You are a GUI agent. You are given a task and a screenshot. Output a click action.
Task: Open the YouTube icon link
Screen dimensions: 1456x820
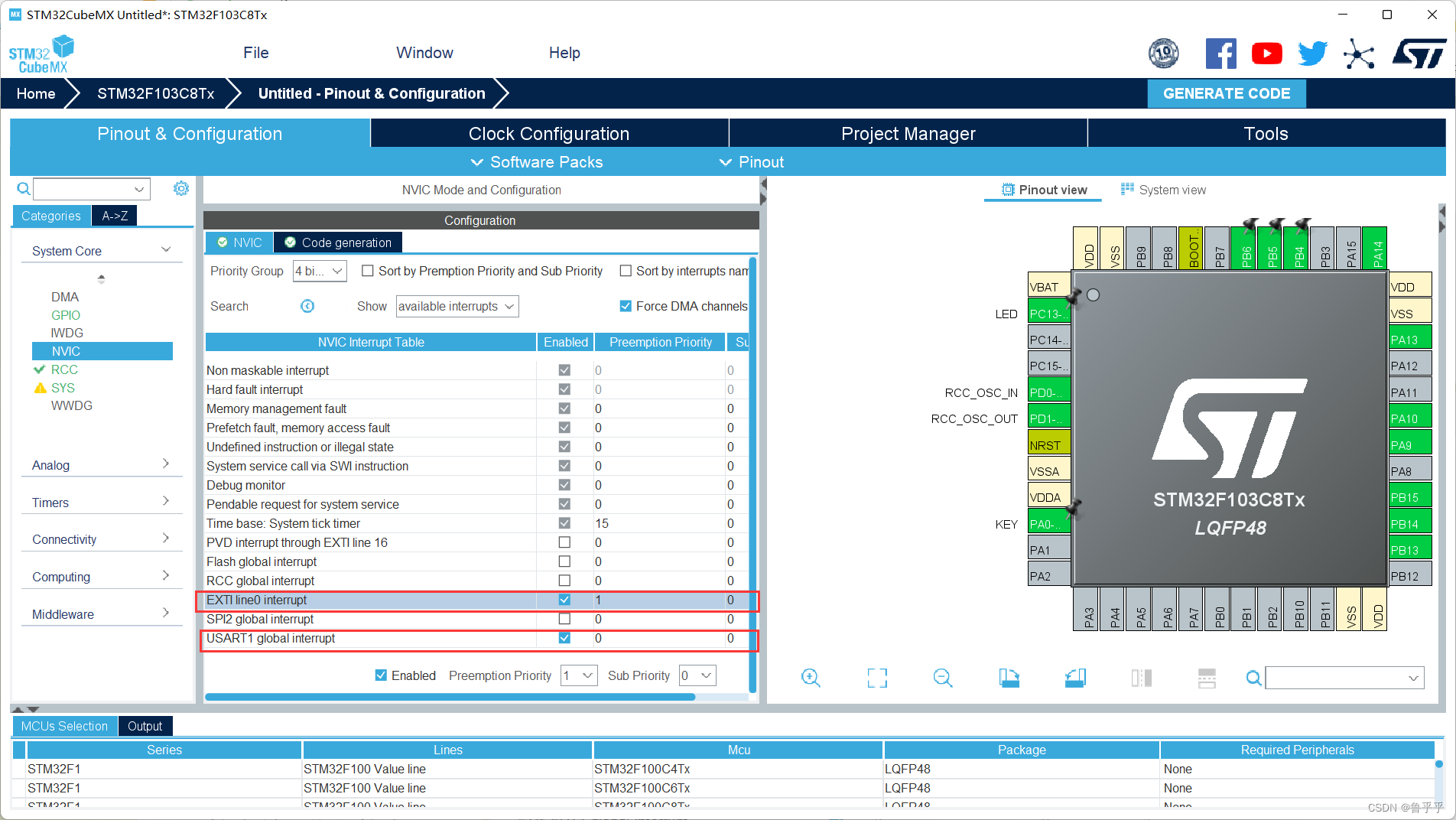coord(1267,53)
